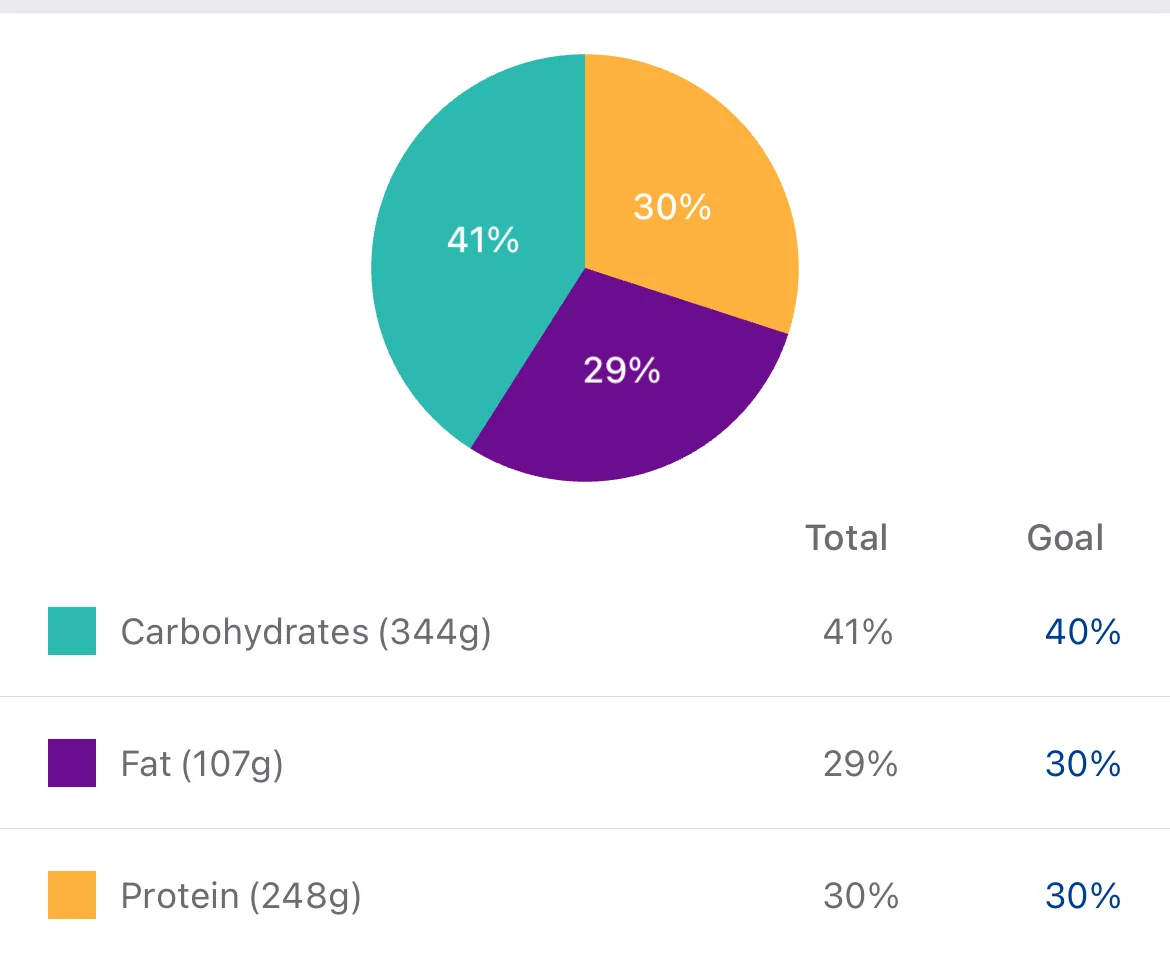This screenshot has width=1170, height=973.
Task: Click the 41% label inside pie chart
Action: click(483, 240)
